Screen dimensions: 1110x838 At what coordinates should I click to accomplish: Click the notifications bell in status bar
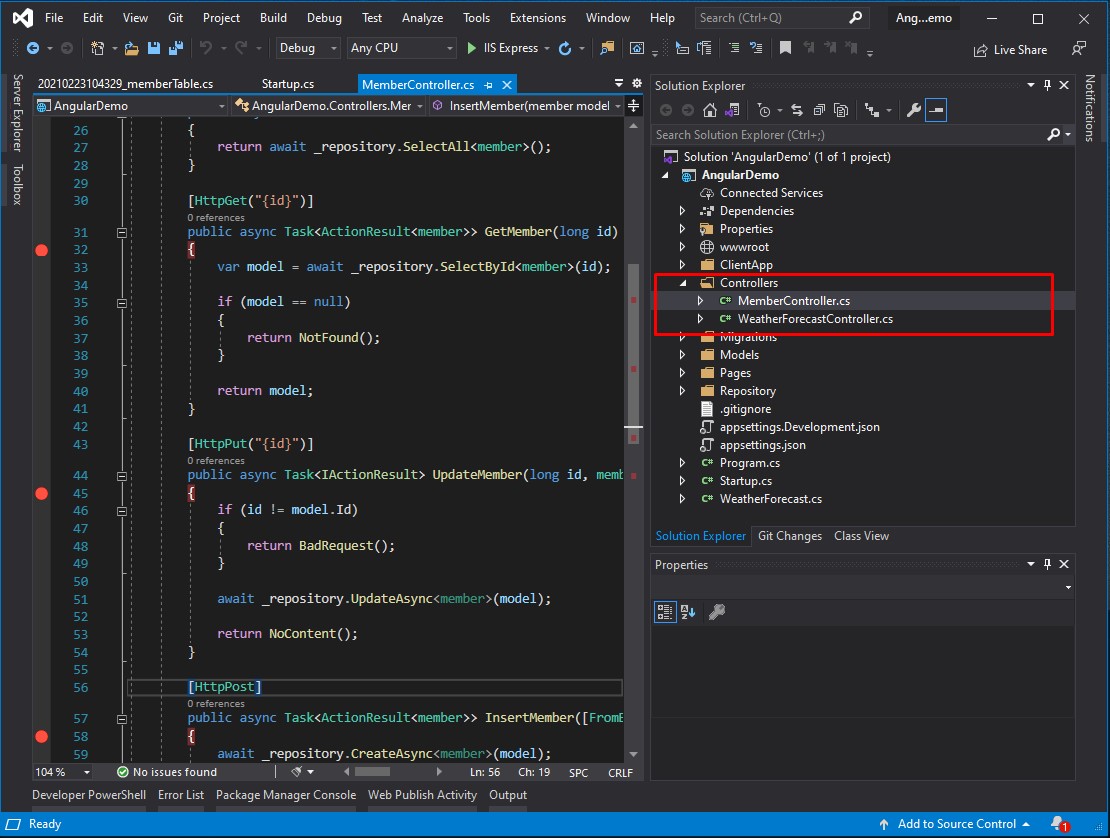(x=1059, y=824)
